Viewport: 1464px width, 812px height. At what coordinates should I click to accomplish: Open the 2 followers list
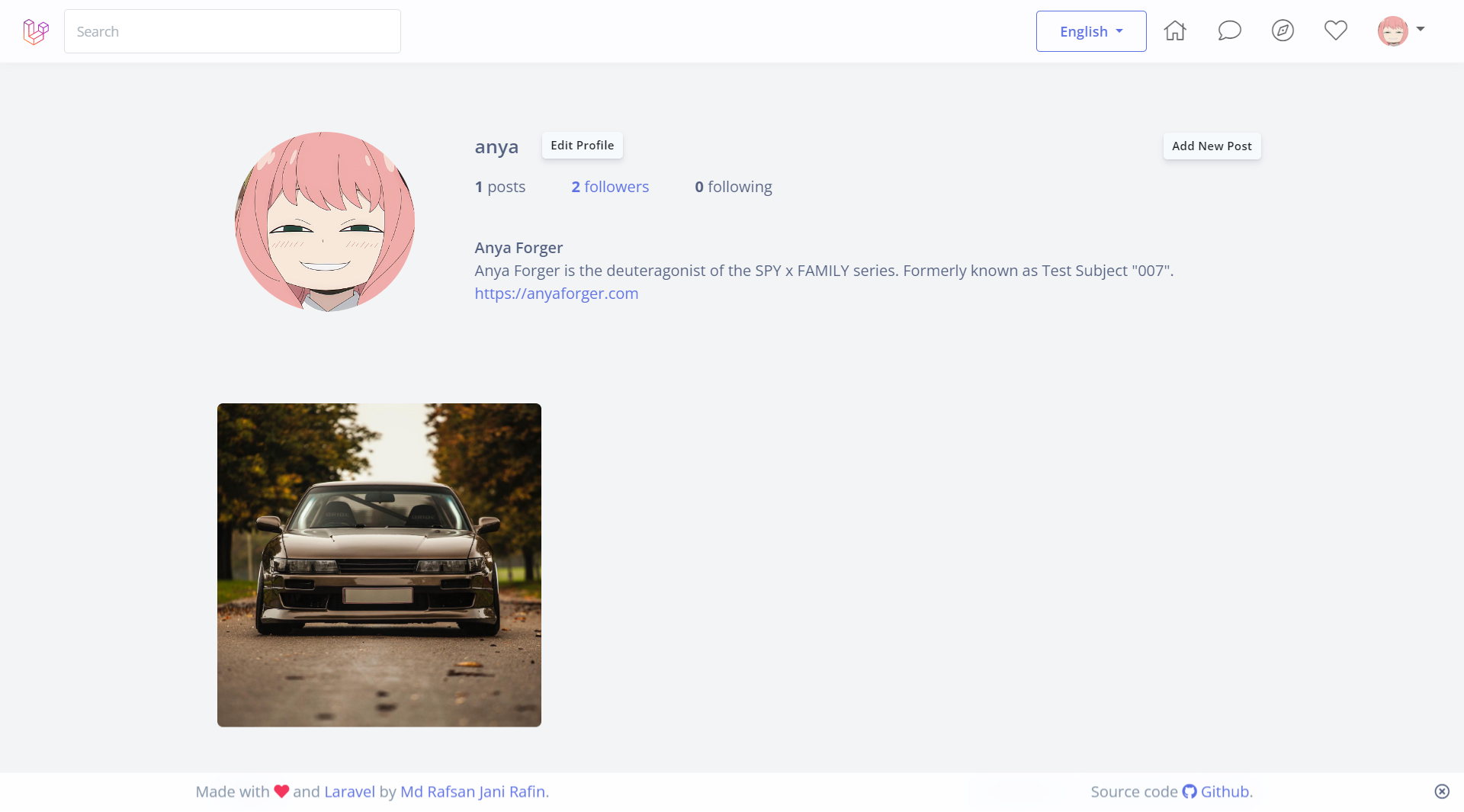pos(610,187)
